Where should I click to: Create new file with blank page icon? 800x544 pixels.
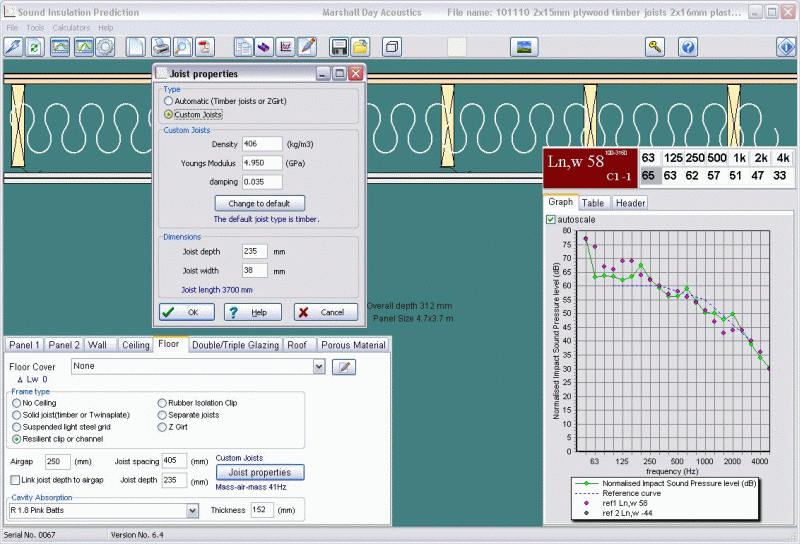(x=136, y=47)
